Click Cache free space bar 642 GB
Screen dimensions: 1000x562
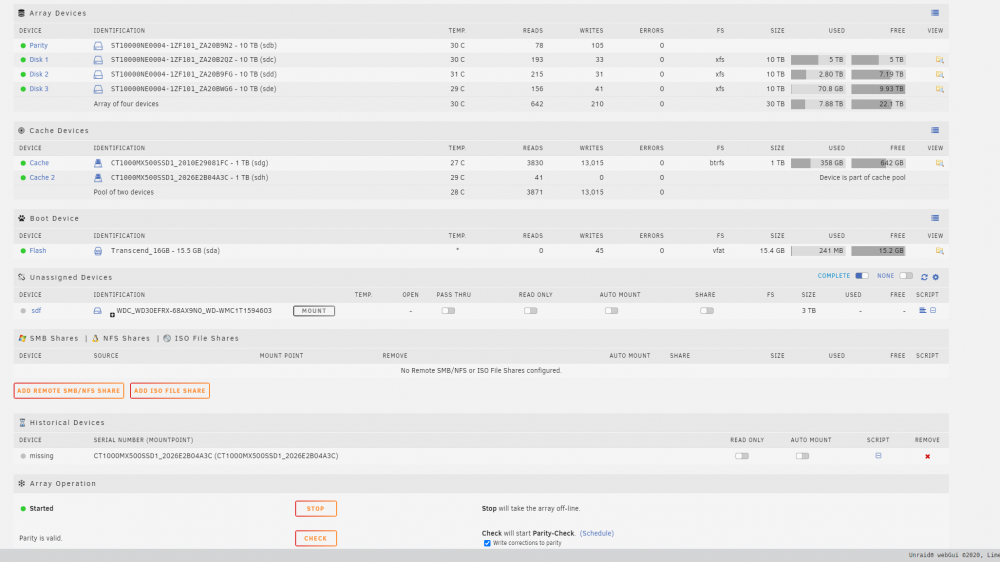pyautogui.click(x=878, y=163)
